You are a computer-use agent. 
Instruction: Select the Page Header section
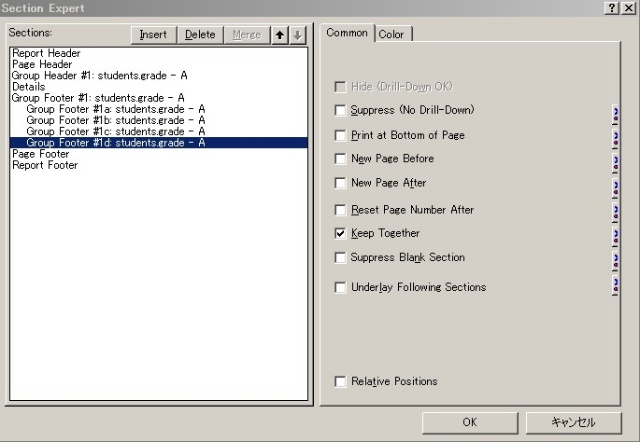[158, 64]
